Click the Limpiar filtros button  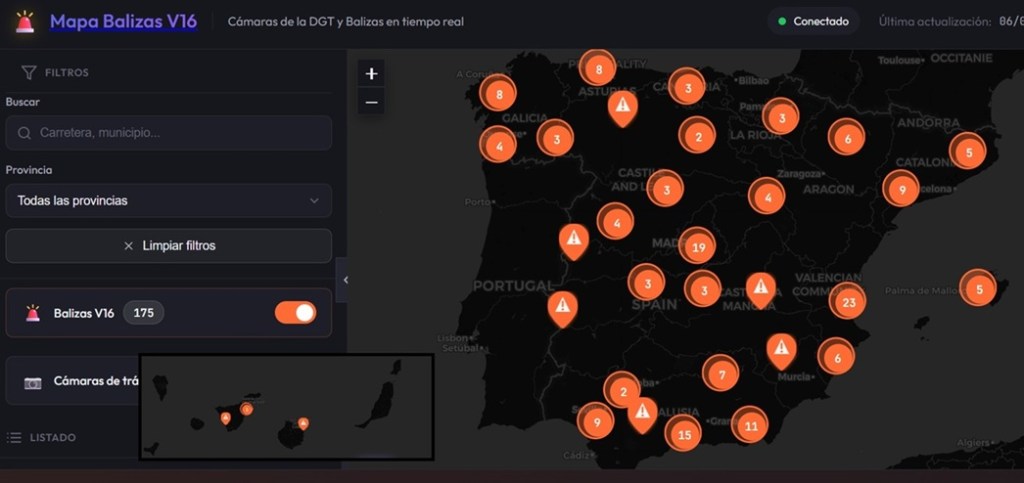[168, 246]
